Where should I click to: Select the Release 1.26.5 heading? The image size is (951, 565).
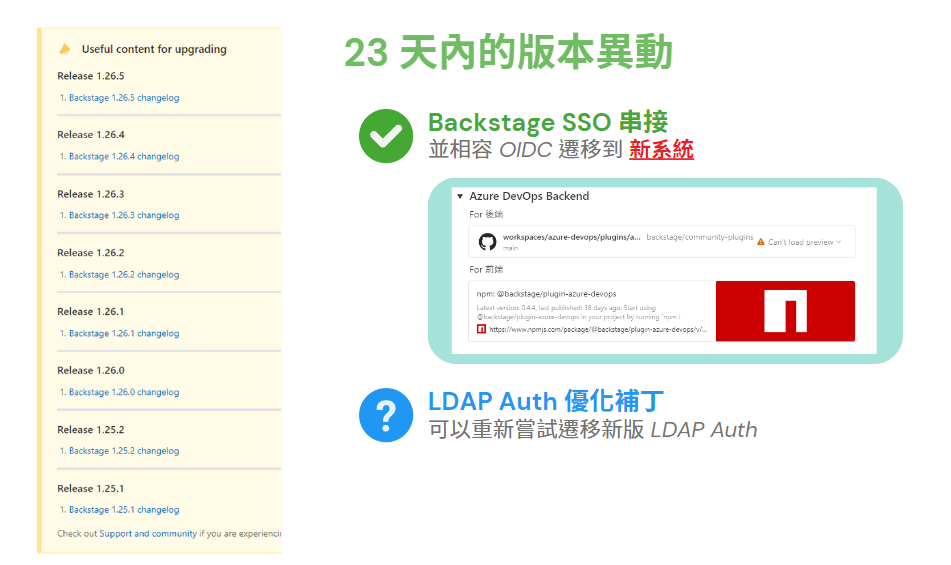[x=91, y=76]
